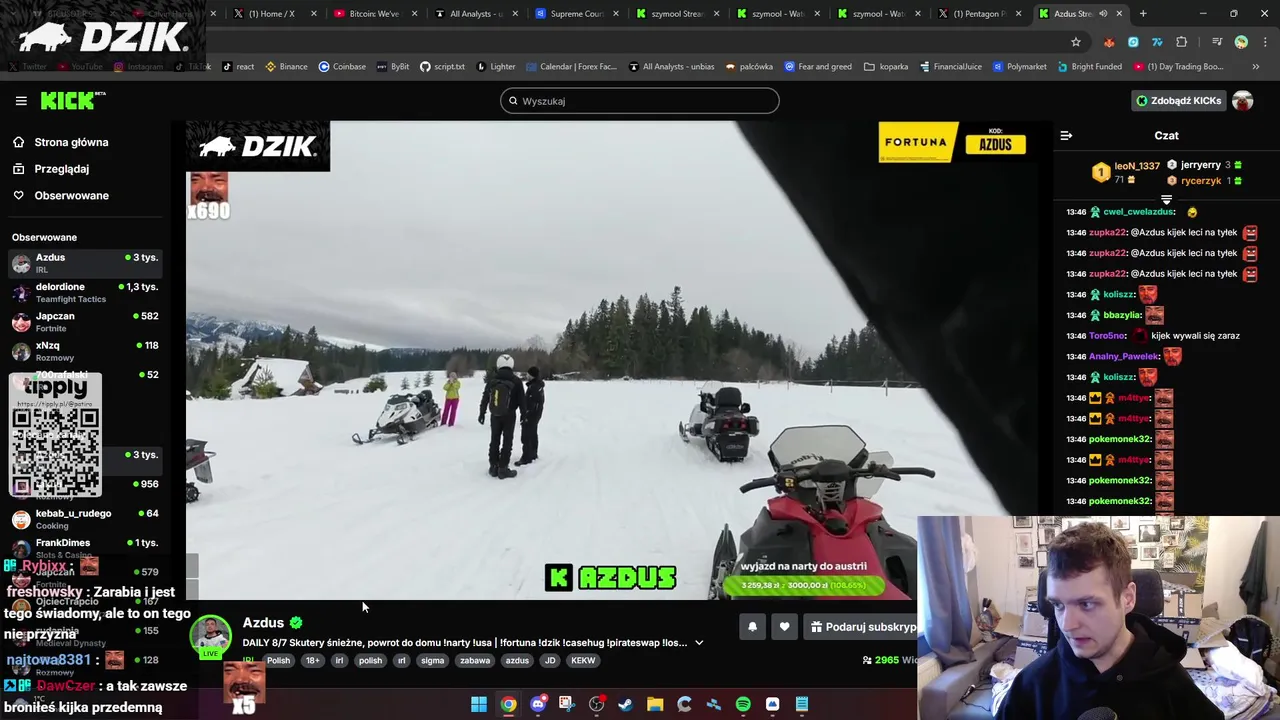Open Steam in the taskbar
Screen dimensions: 1280x720
click(625, 704)
